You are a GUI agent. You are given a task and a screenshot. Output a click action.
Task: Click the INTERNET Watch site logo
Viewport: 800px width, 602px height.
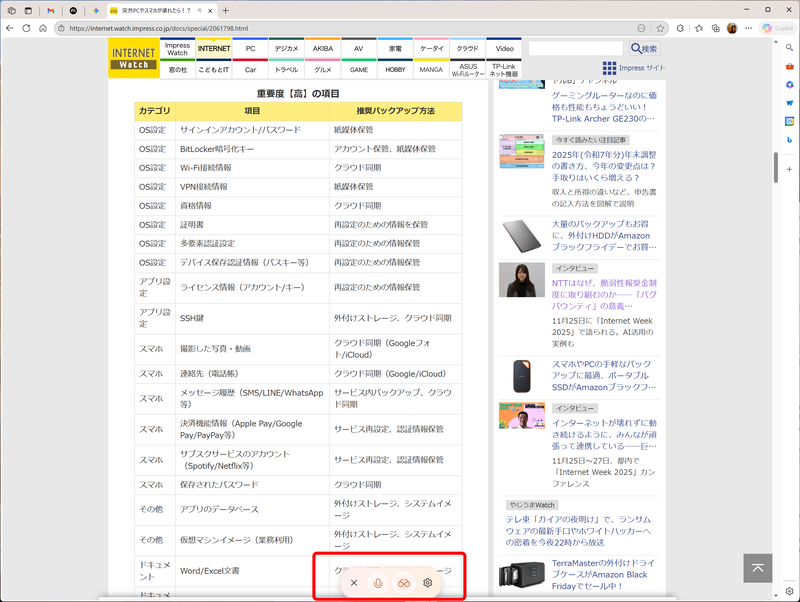[134, 58]
